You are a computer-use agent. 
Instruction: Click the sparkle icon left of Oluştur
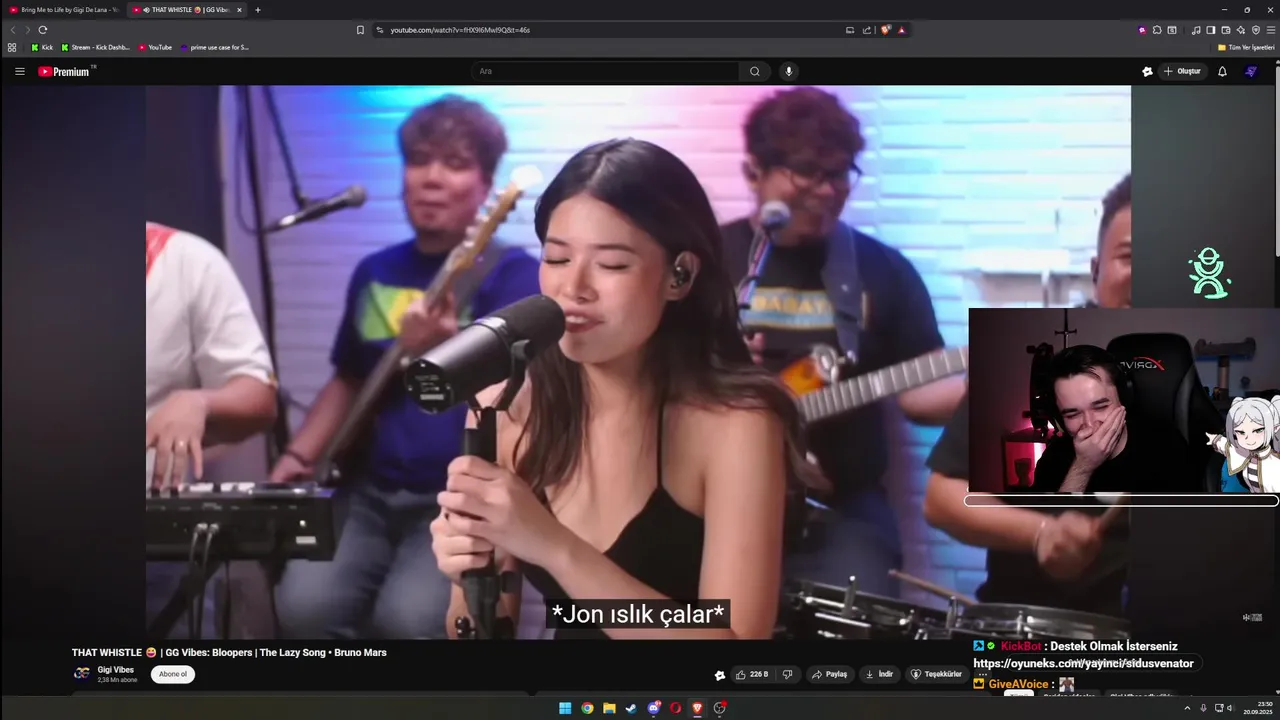1147,71
